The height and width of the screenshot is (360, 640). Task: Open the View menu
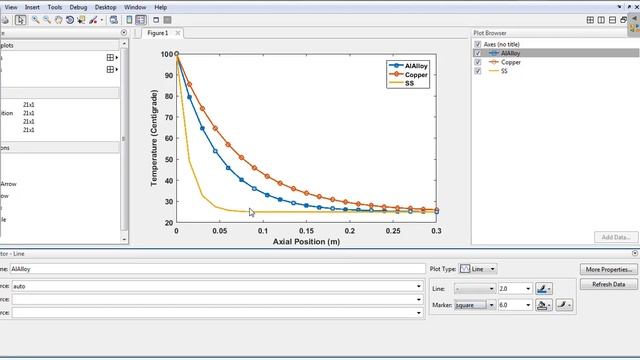(x=11, y=7)
